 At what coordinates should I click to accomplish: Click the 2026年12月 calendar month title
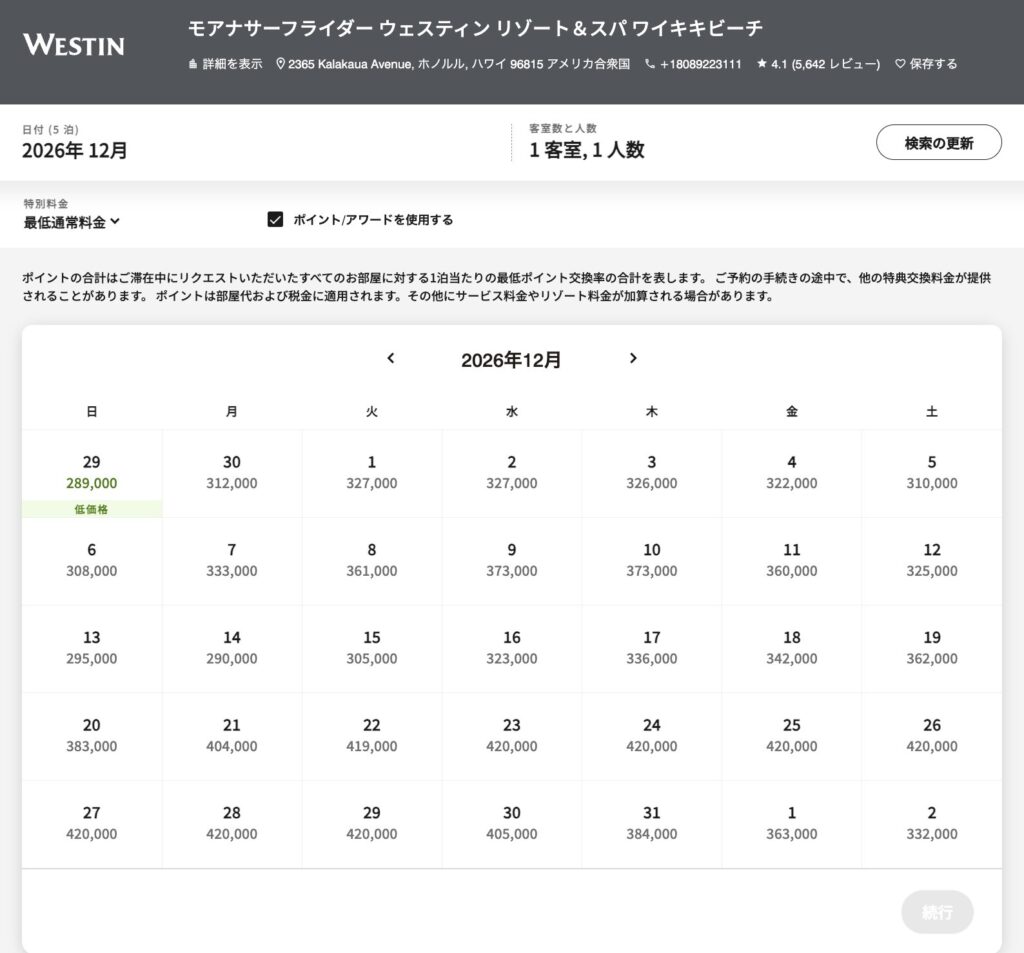pyautogui.click(x=511, y=360)
